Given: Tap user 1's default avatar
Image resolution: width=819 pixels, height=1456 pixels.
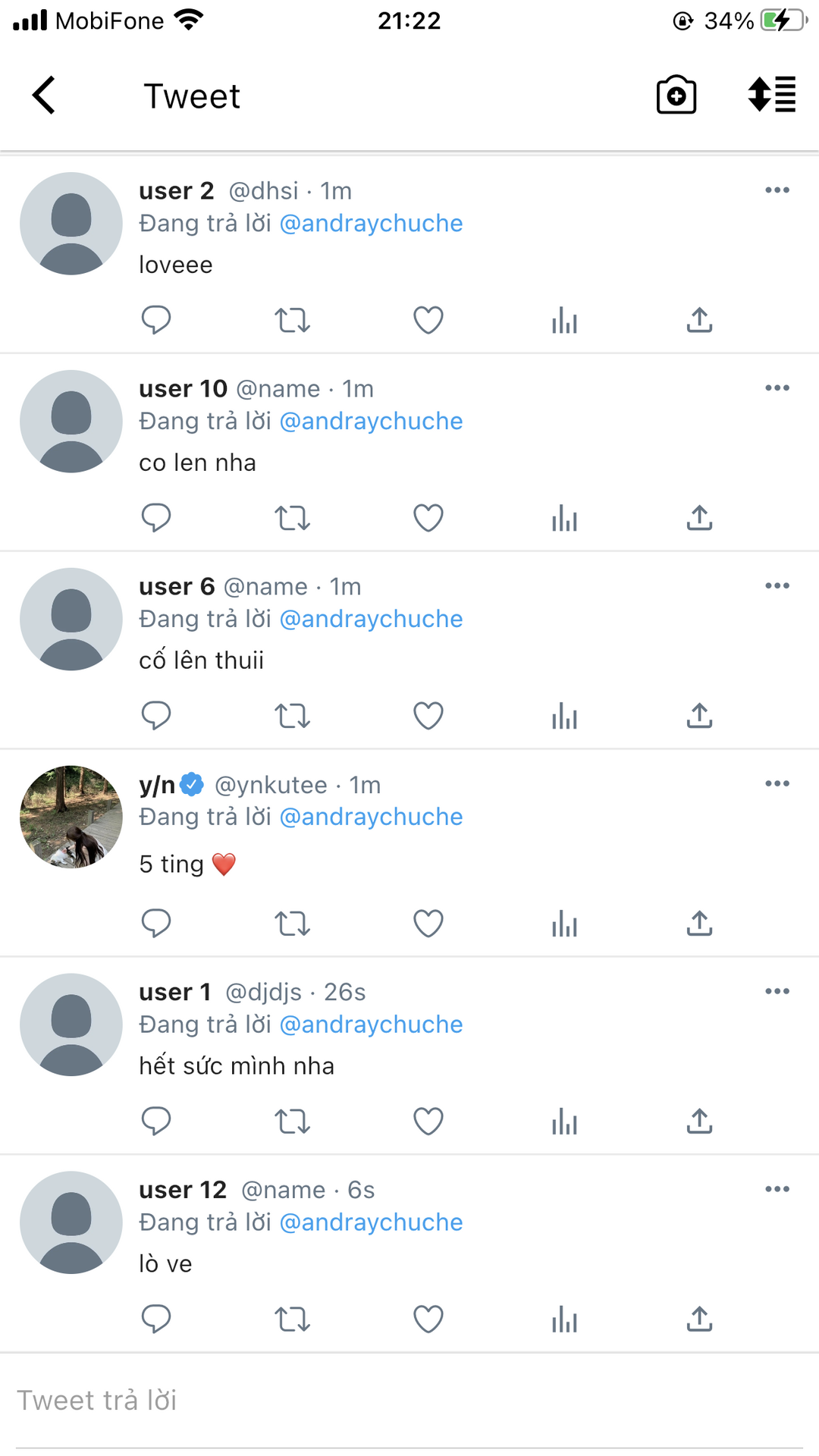Looking at the screenshot, I should (x=71, y=1025).
